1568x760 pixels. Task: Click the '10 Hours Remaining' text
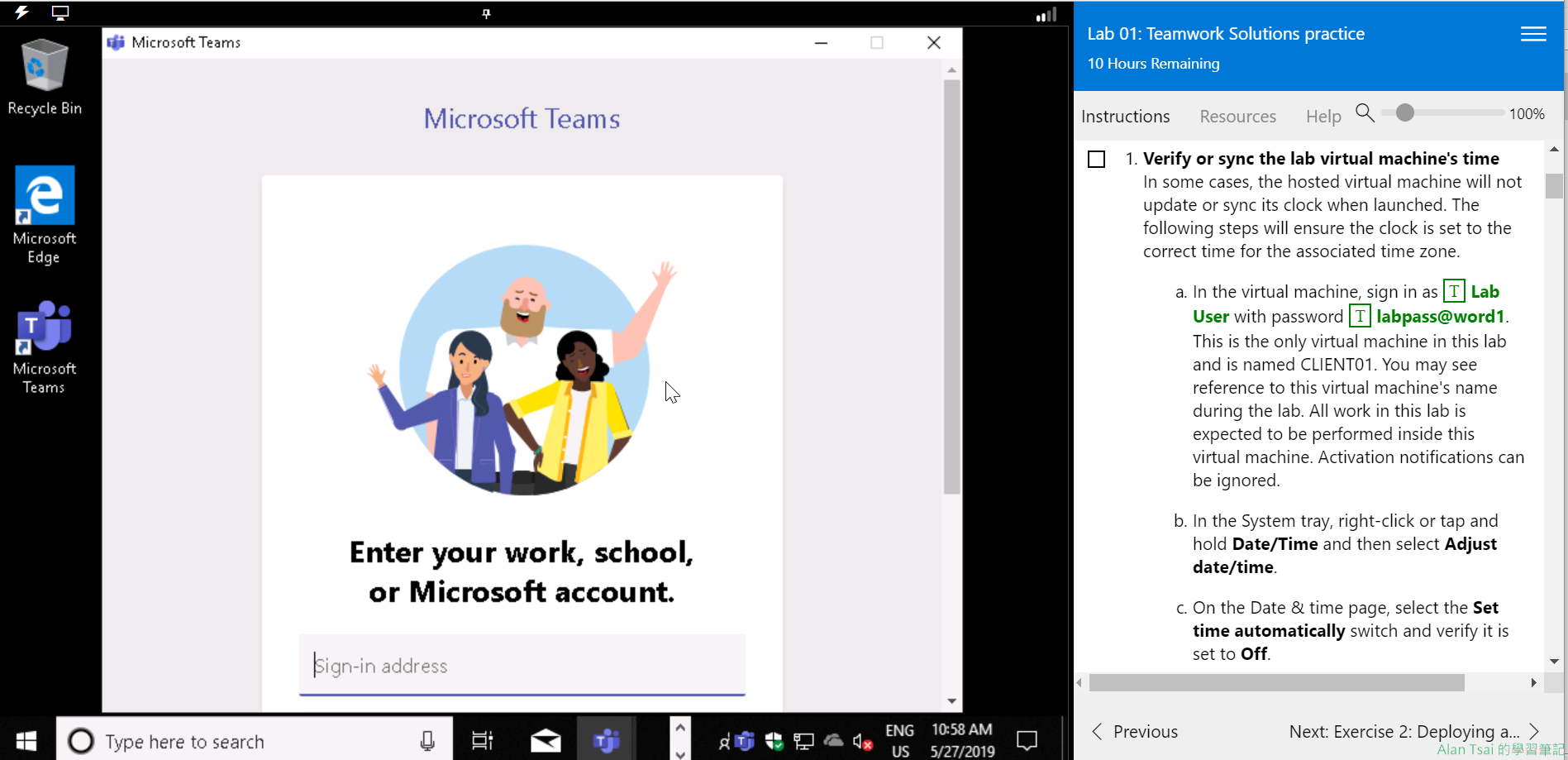pos(1153,64)
